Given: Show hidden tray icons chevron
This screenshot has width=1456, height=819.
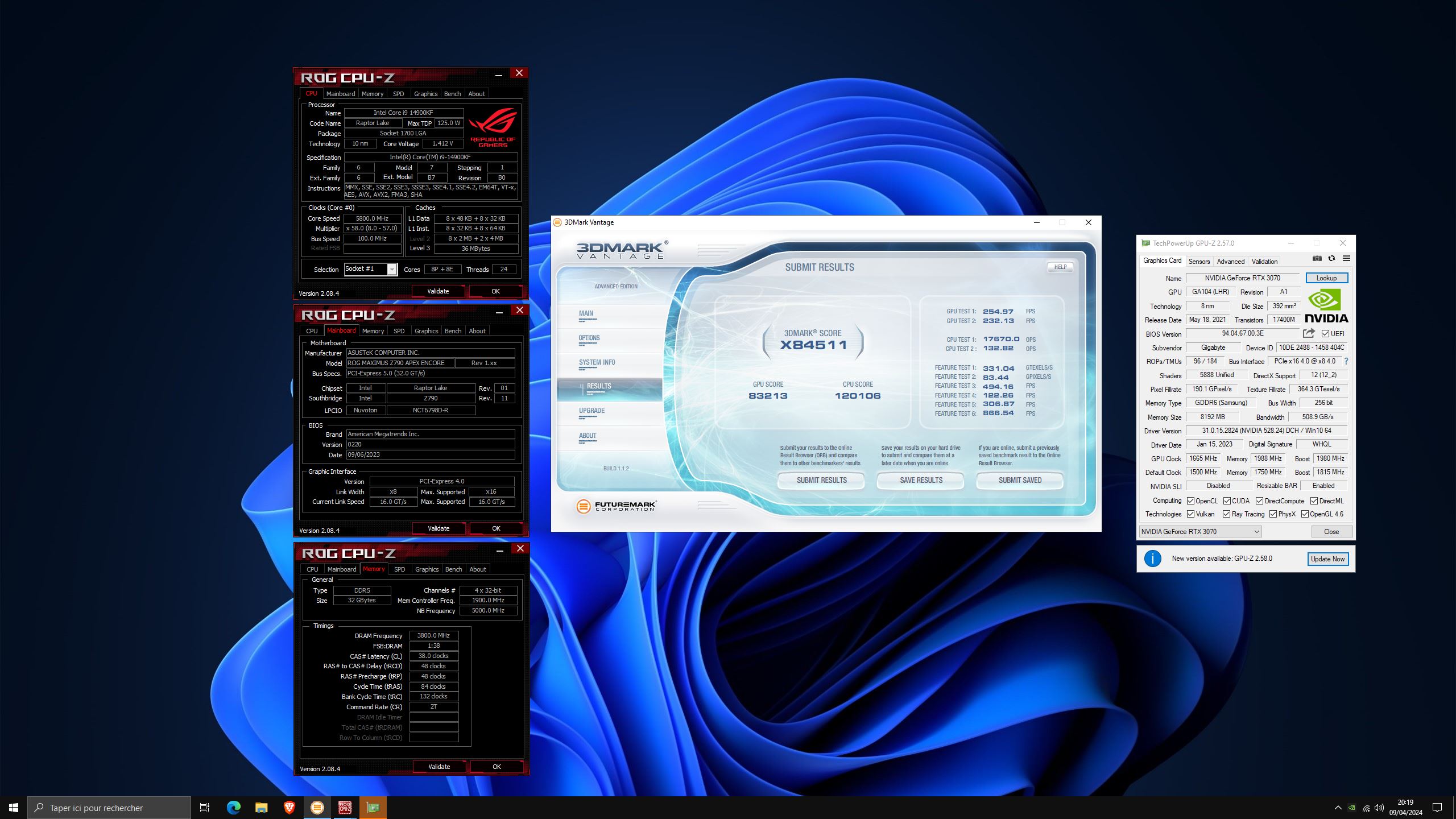Looking at the screenshot, I should 1338,808.
